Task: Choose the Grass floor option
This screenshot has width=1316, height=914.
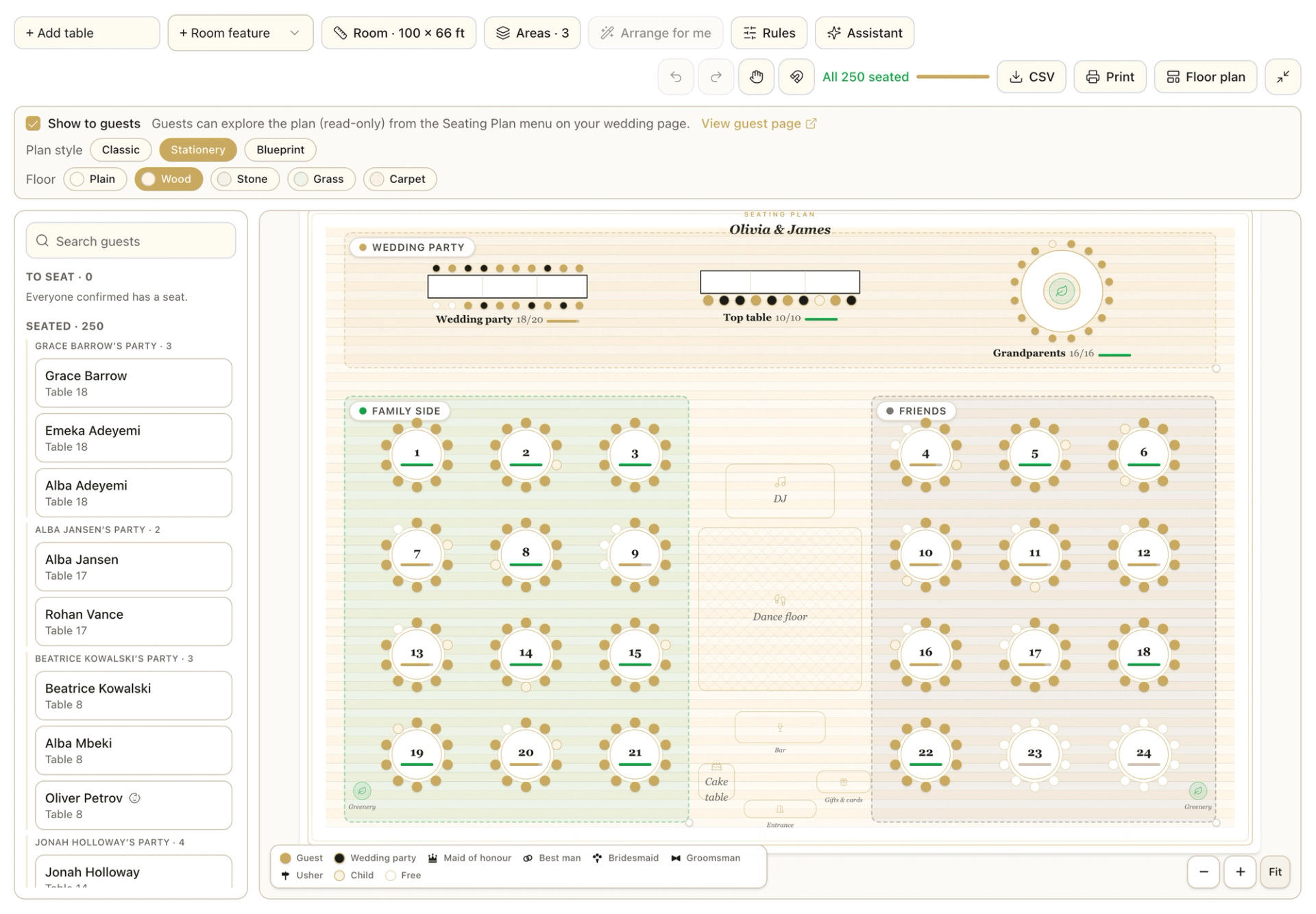Action: pos(320,179)
